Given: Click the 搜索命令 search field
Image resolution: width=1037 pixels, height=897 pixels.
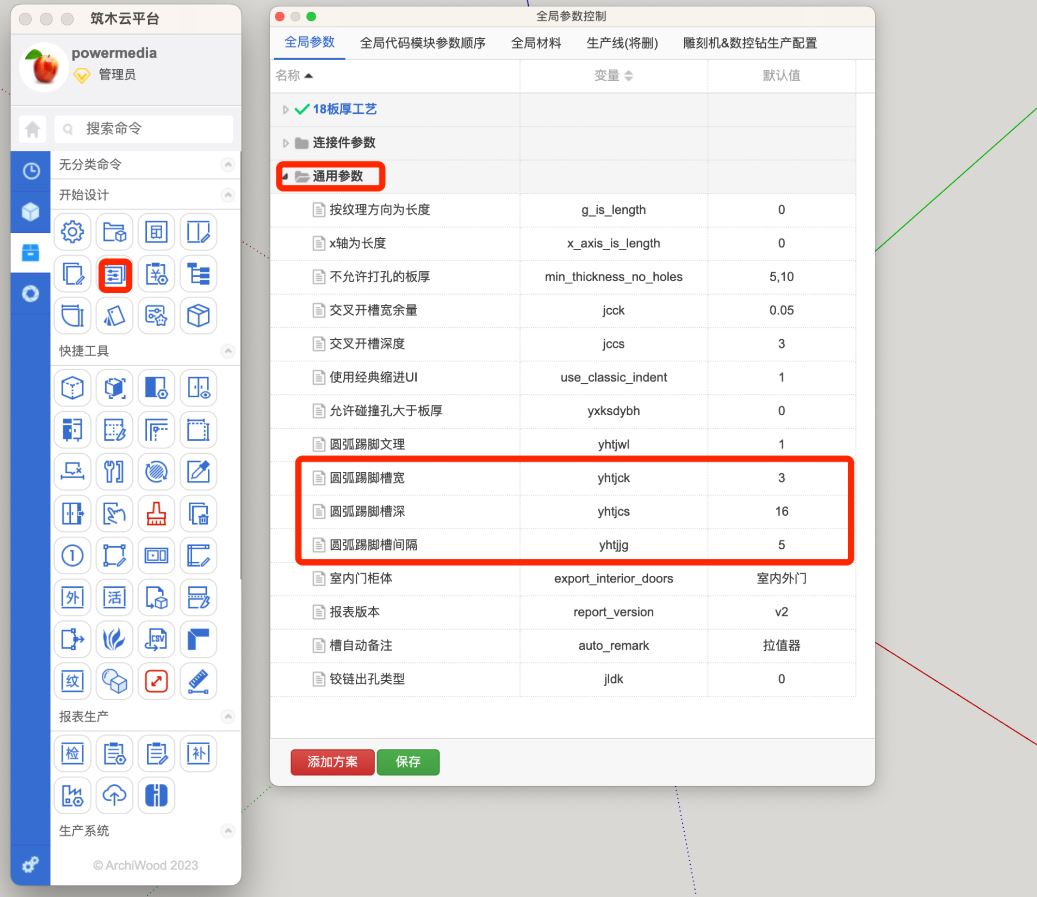Looking at the screenshot, I should point(145,130).
